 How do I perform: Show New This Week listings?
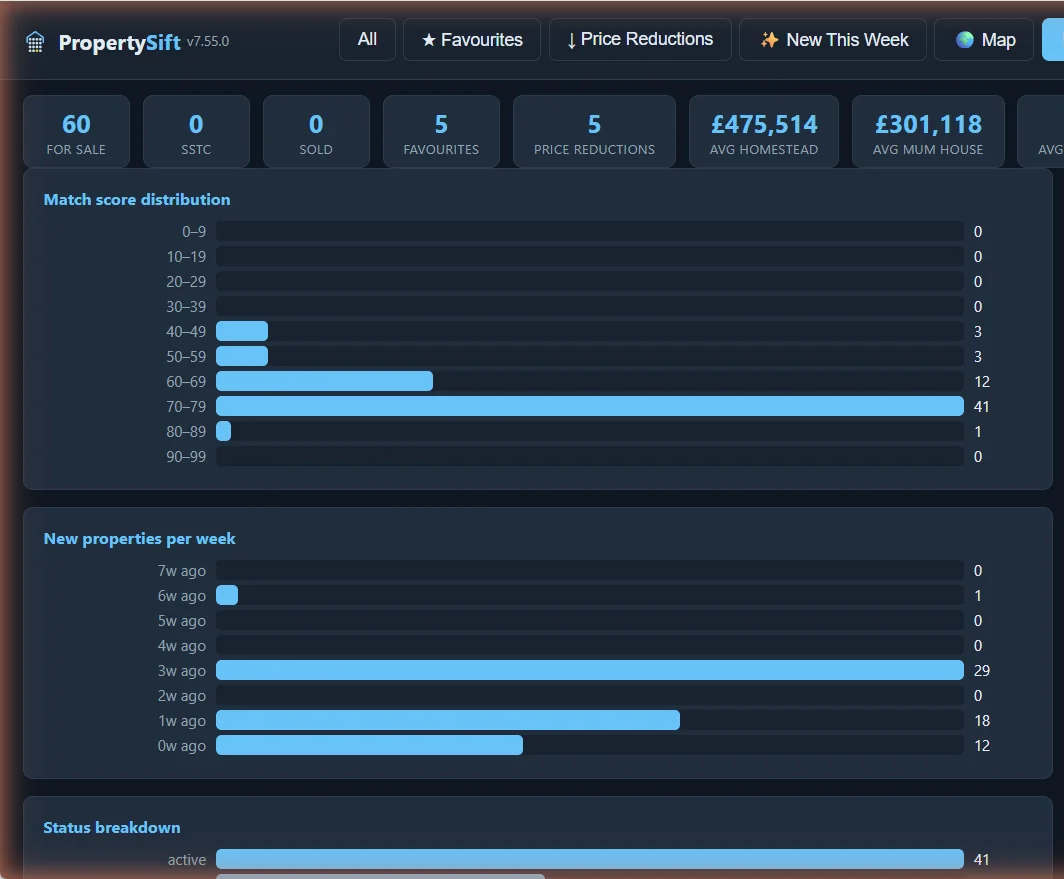pyautogui.click(x=833, y=39)
